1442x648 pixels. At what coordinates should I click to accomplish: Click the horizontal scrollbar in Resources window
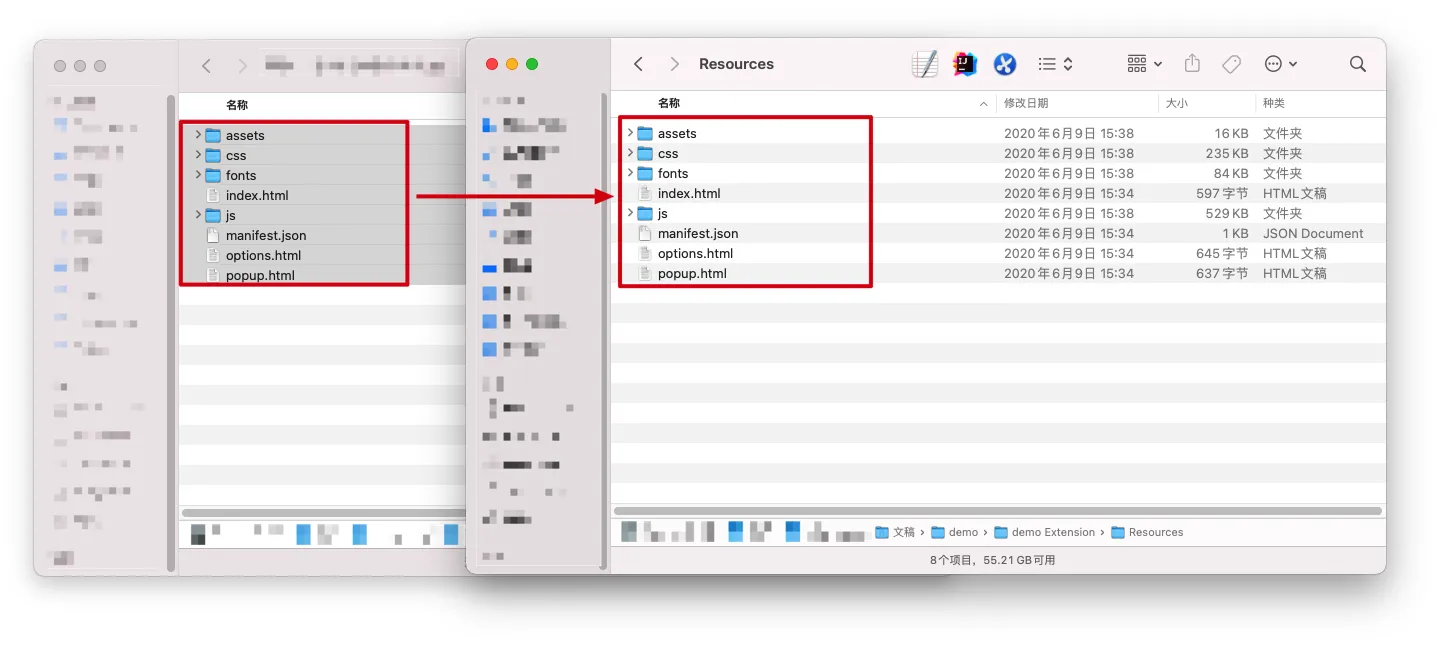coord(998,511)
